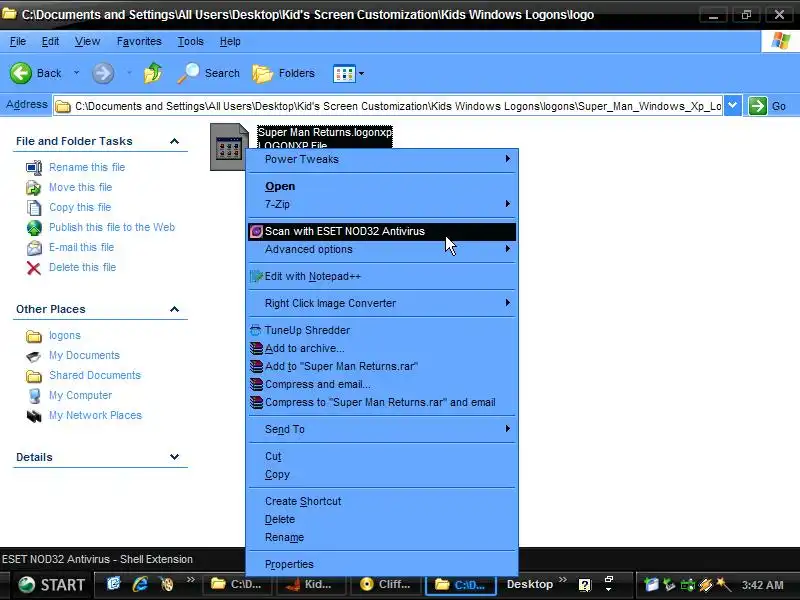Open the Address bar dropdown arrow

733,106
